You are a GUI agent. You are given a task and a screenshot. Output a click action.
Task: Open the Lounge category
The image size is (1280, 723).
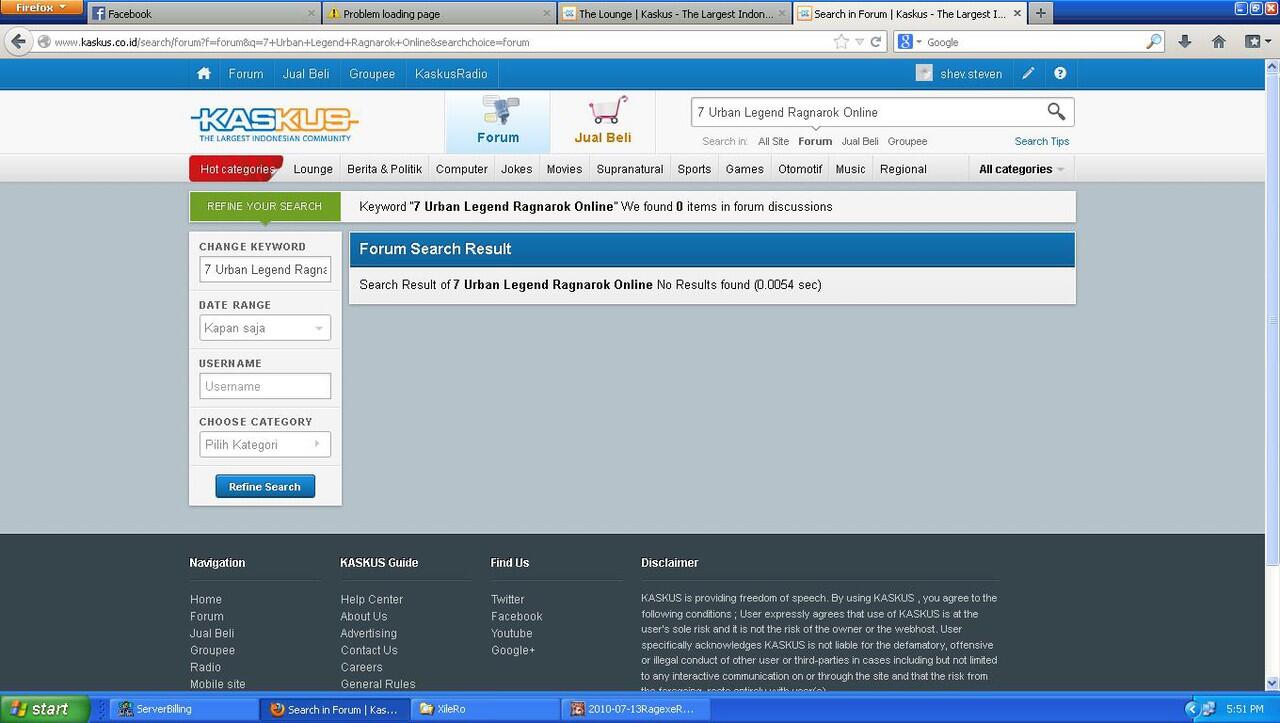coord(313,169)
